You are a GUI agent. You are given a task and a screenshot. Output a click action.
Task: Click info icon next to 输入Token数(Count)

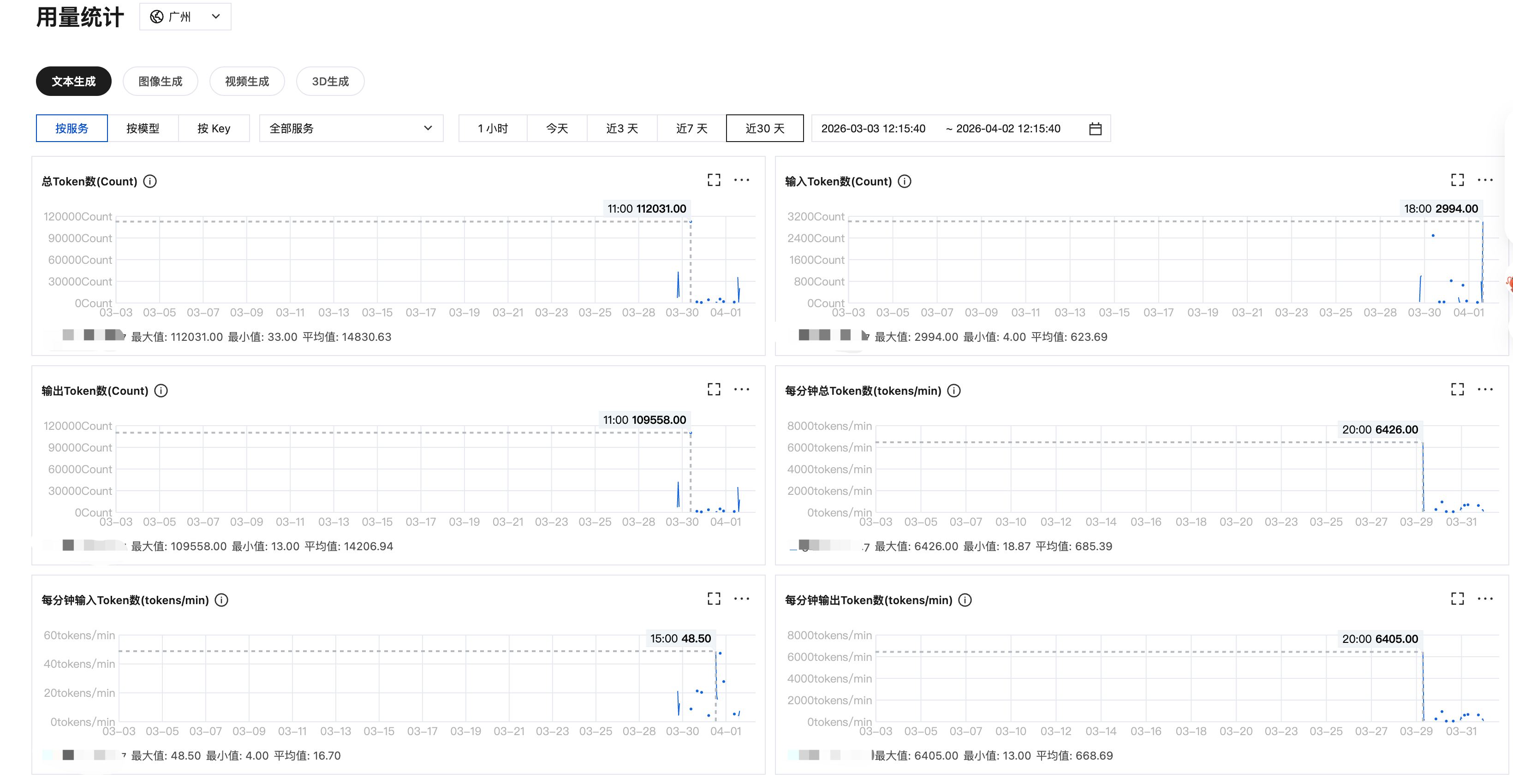[905, 181]
